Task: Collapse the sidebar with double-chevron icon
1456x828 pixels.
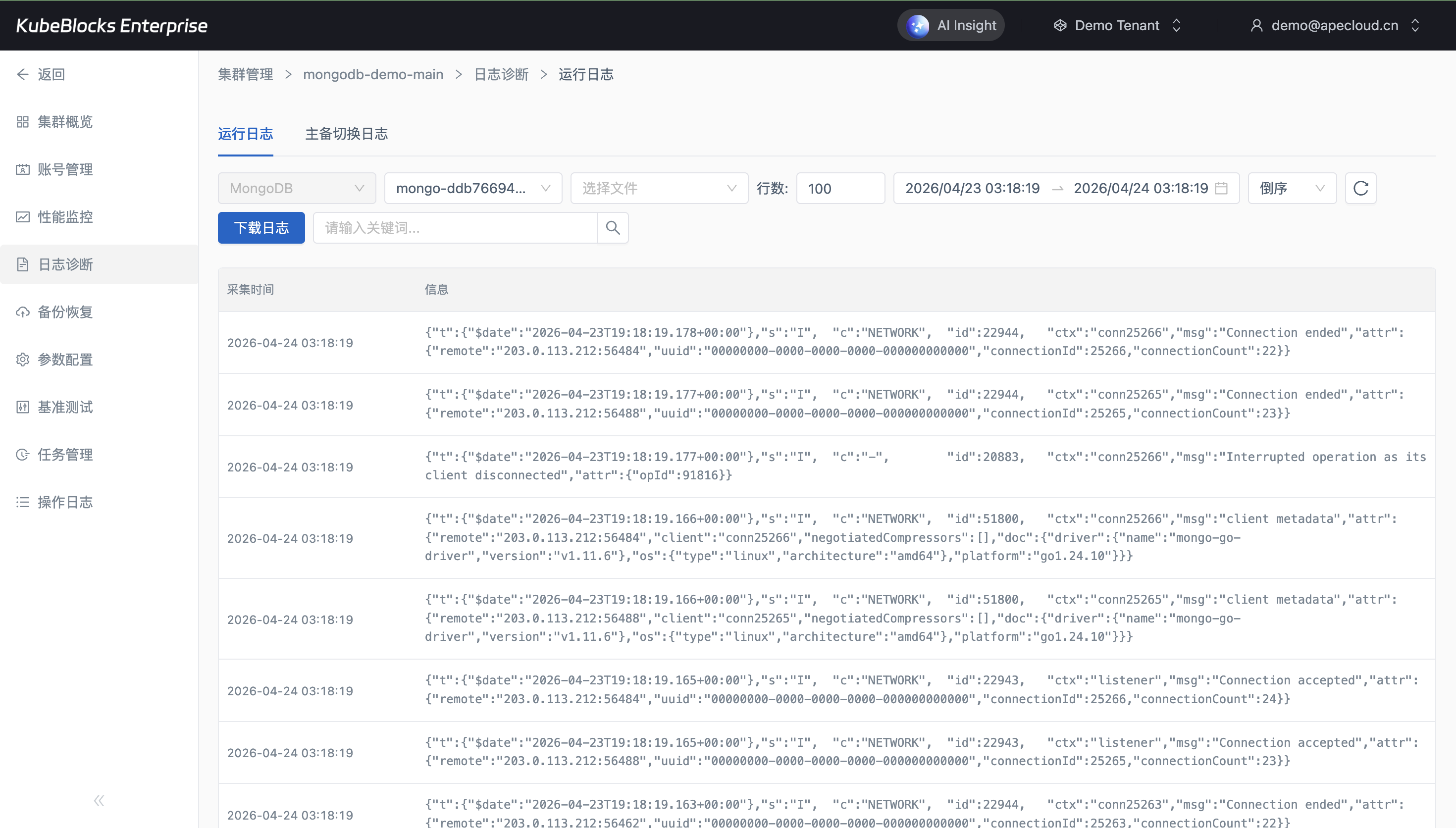Action: [x=99, y=801]
